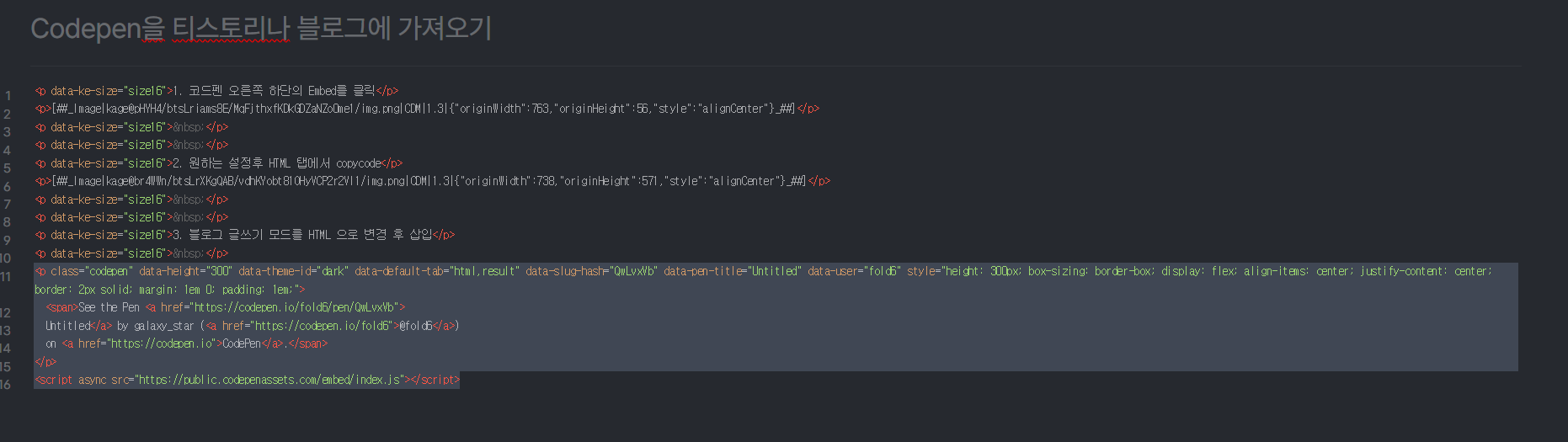Click the &nbsp; paragraph on line 7
The height and width of the screenshot is (442, 1568).
[x=131, y=200]
